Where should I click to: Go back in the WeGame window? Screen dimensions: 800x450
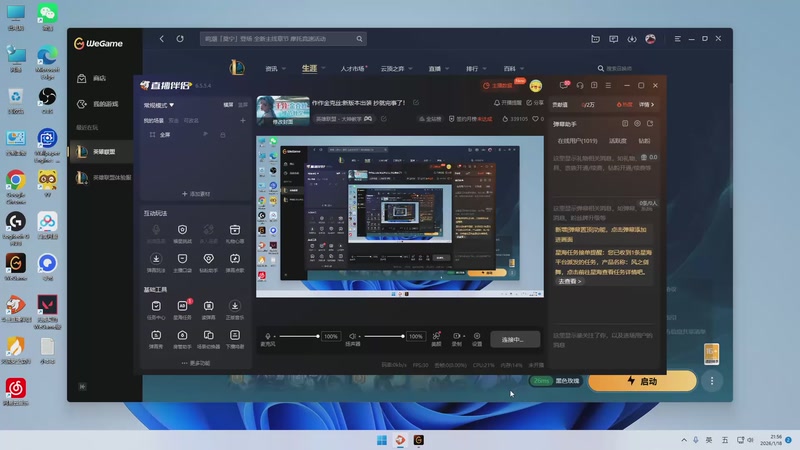pos(162,39)
